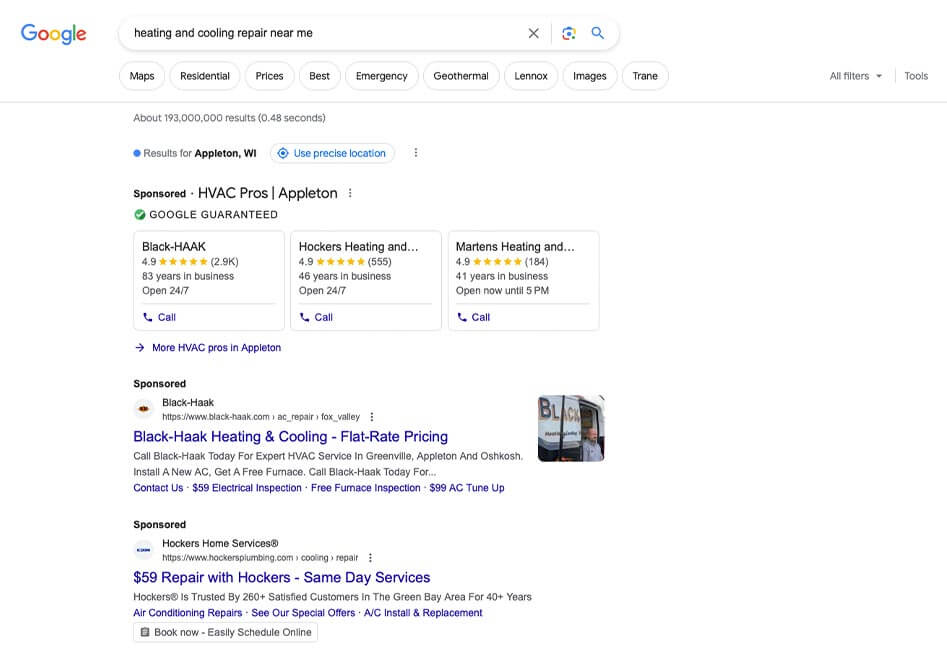This screenshot has height=664, width=947.
Task: Open Google Lens image search
Action: coord(568,33)
